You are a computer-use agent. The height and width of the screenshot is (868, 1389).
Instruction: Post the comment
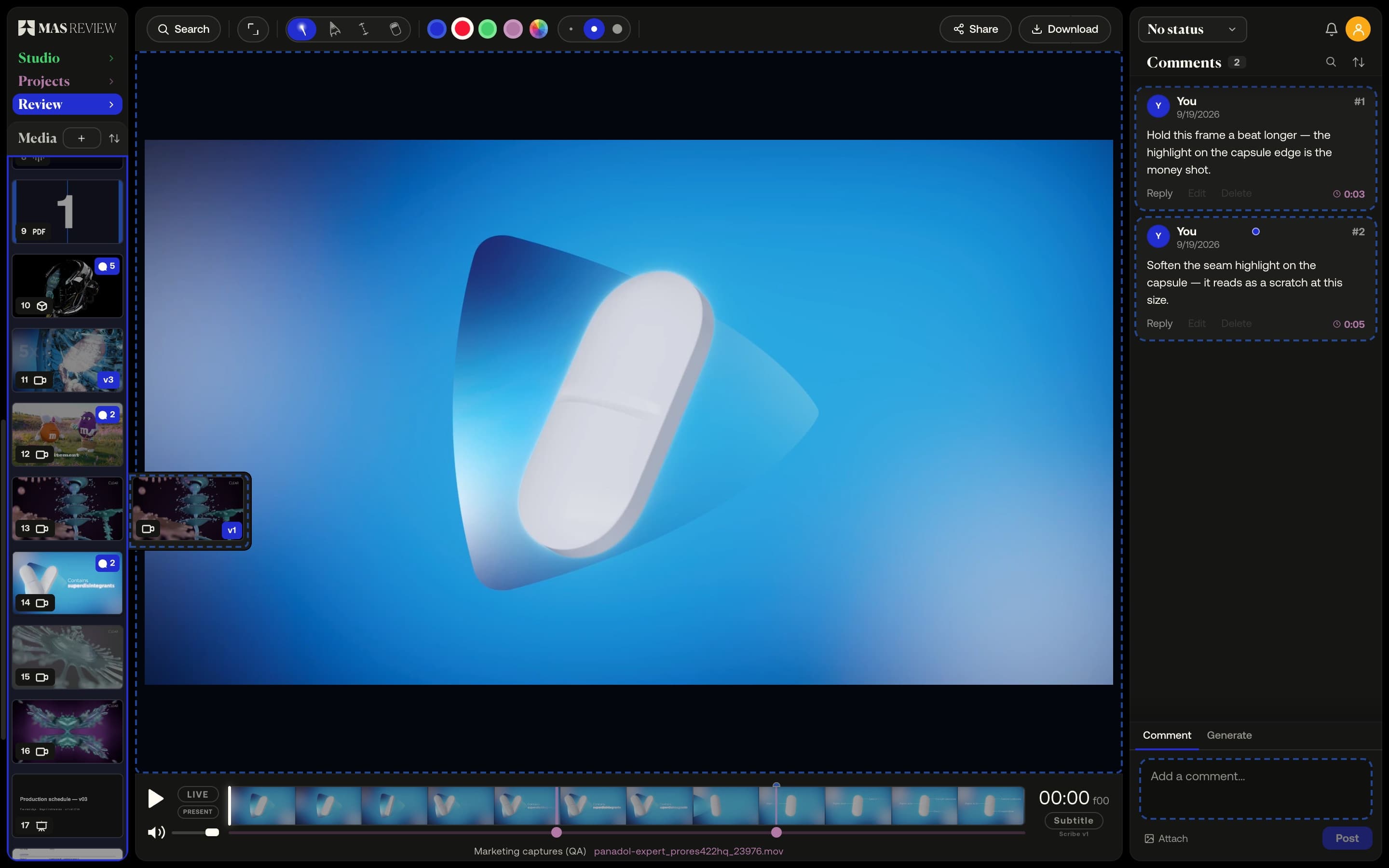tap(1347, 838)
